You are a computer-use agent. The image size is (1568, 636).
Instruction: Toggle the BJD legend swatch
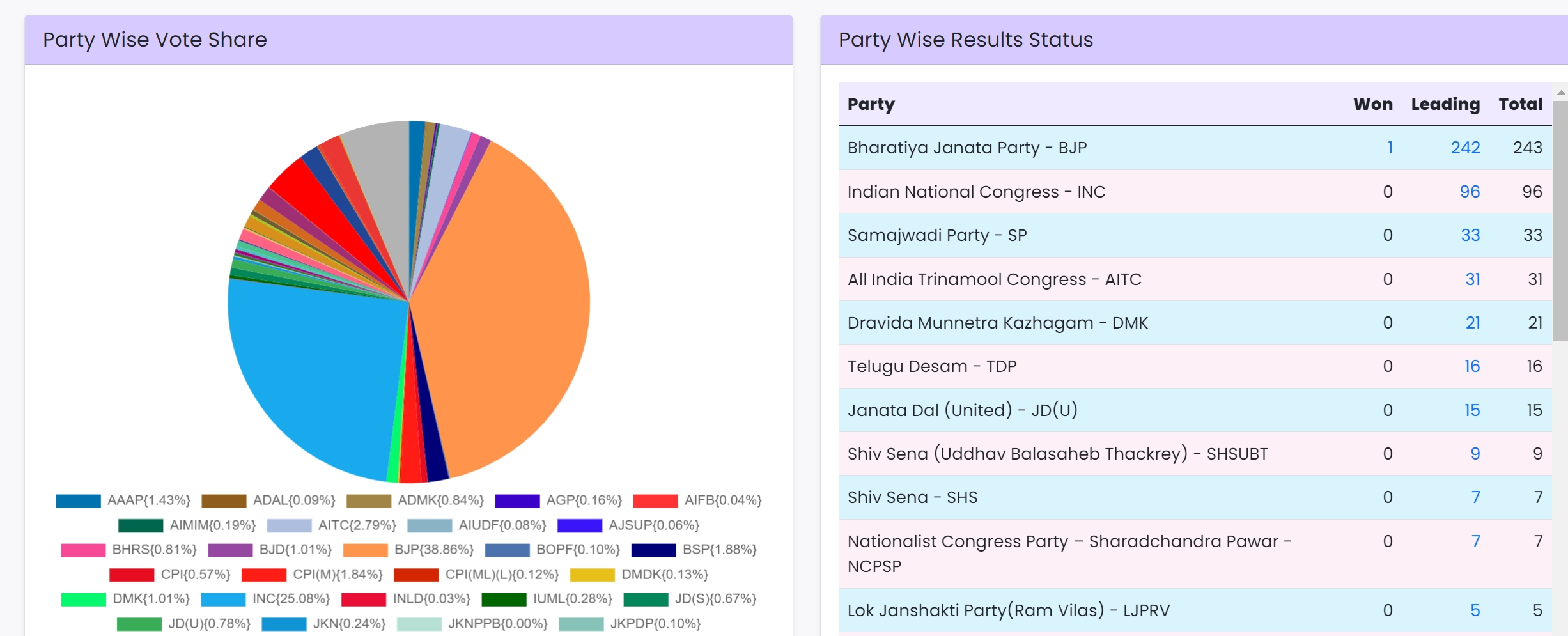(x=230, y=550)
